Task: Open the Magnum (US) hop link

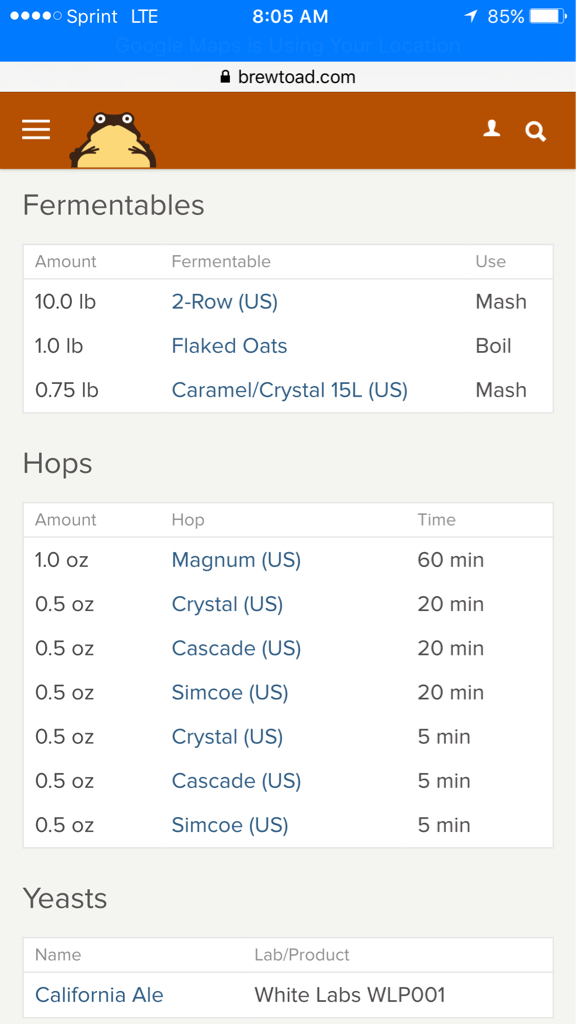Action: tap(236, 560)
